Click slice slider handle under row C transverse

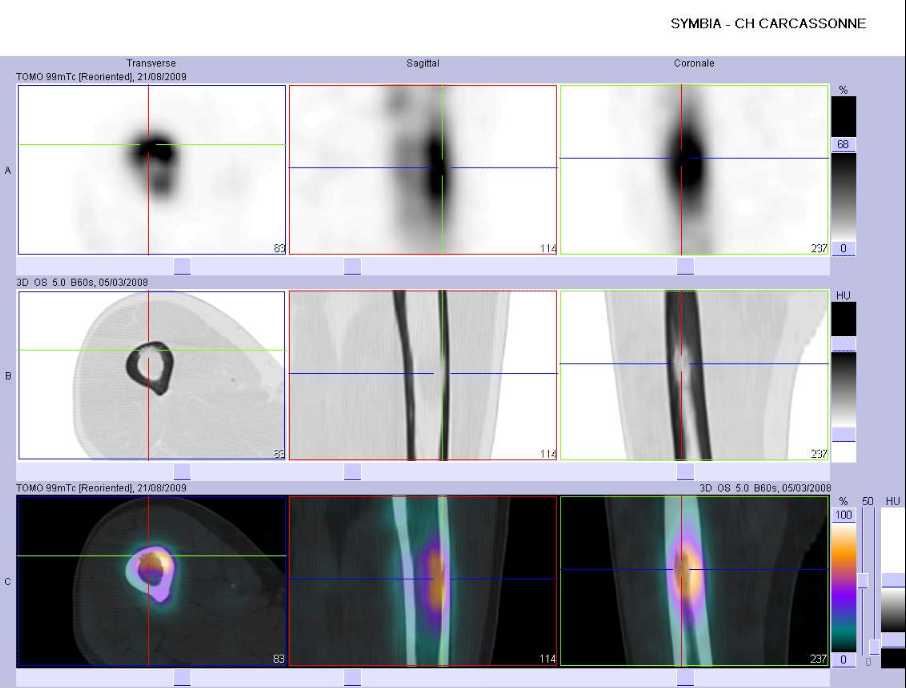182,678
